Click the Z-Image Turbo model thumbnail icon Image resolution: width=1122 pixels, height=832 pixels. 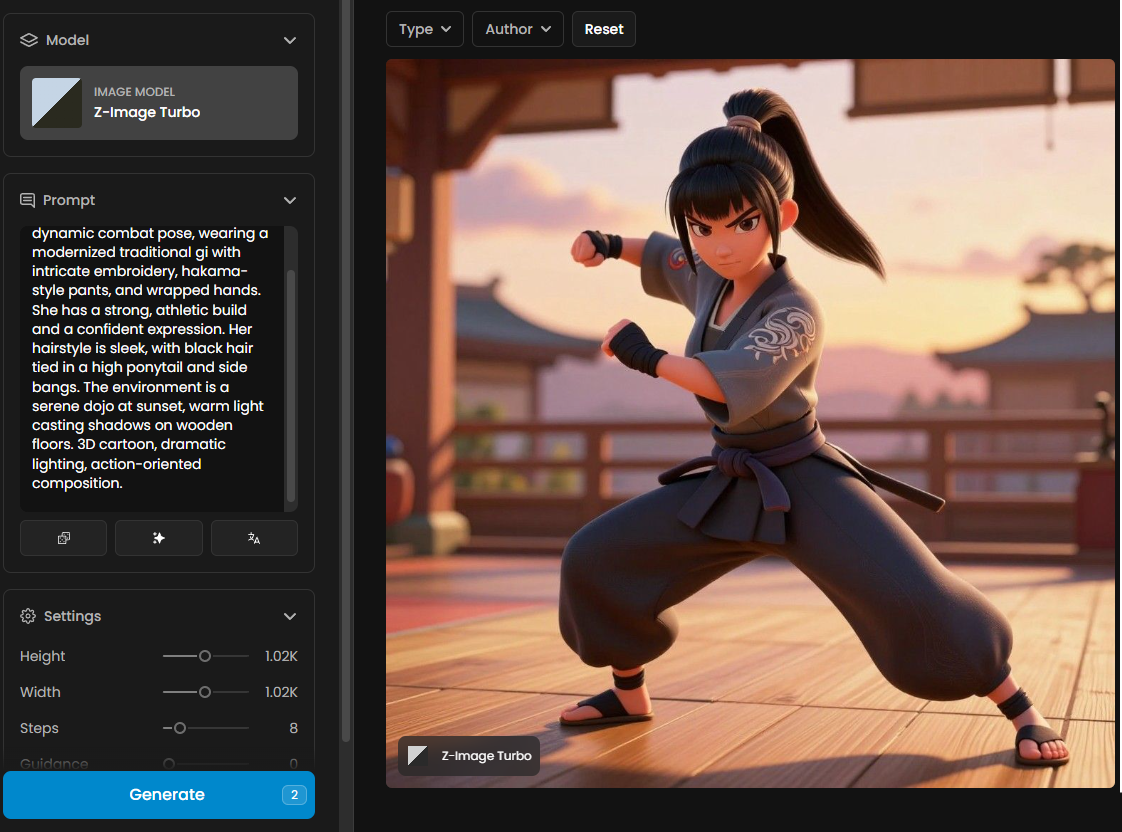point(57,103)
